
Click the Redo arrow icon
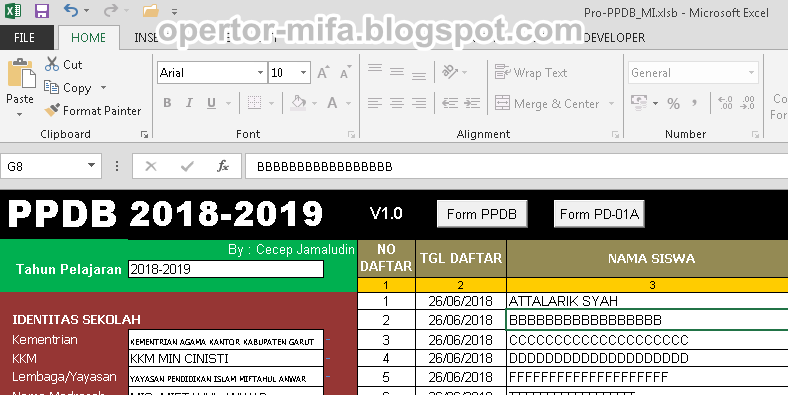click(x=111, y=10)
